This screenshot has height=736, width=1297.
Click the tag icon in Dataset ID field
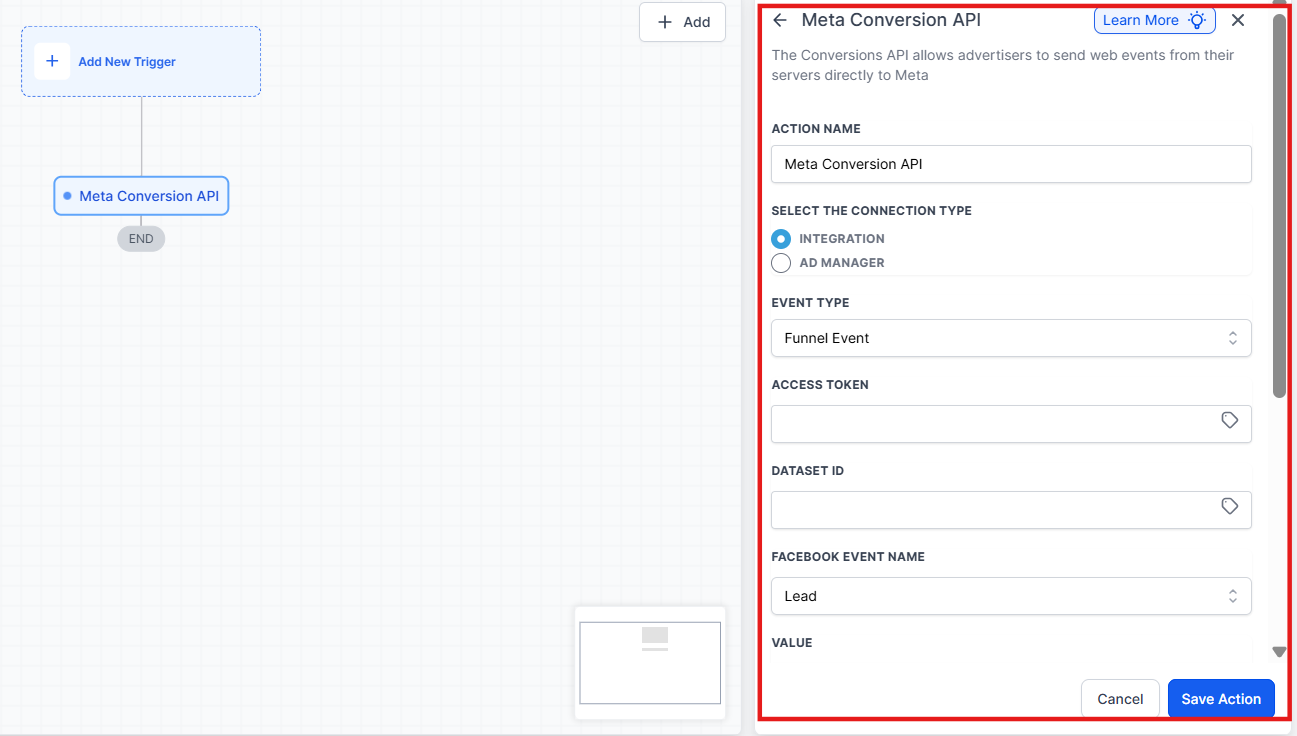1230,507
